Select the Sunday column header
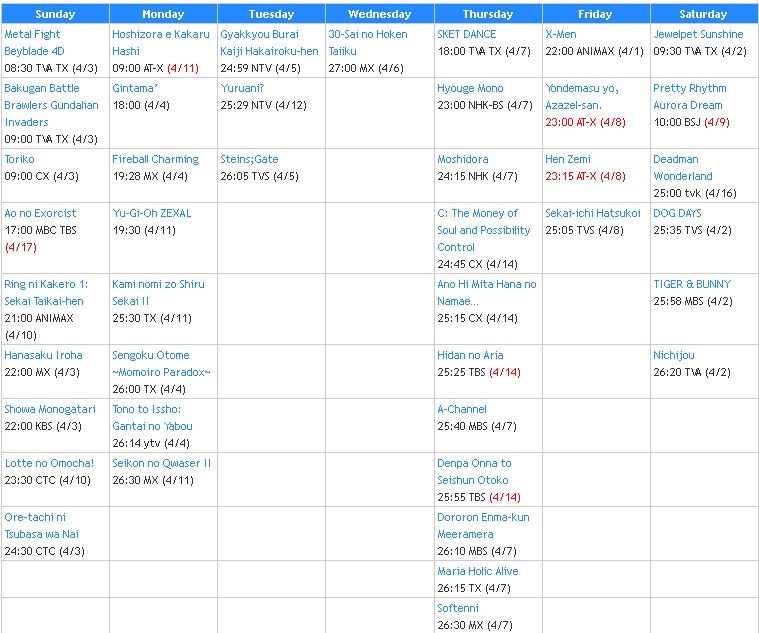 [x=55, y=14]
